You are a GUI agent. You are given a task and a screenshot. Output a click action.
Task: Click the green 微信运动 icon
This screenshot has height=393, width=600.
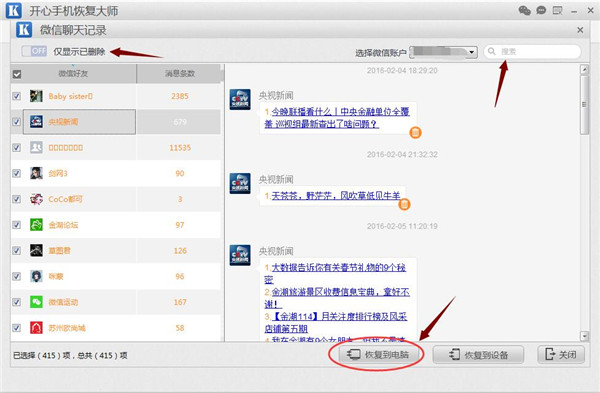[x=36, y=302]
